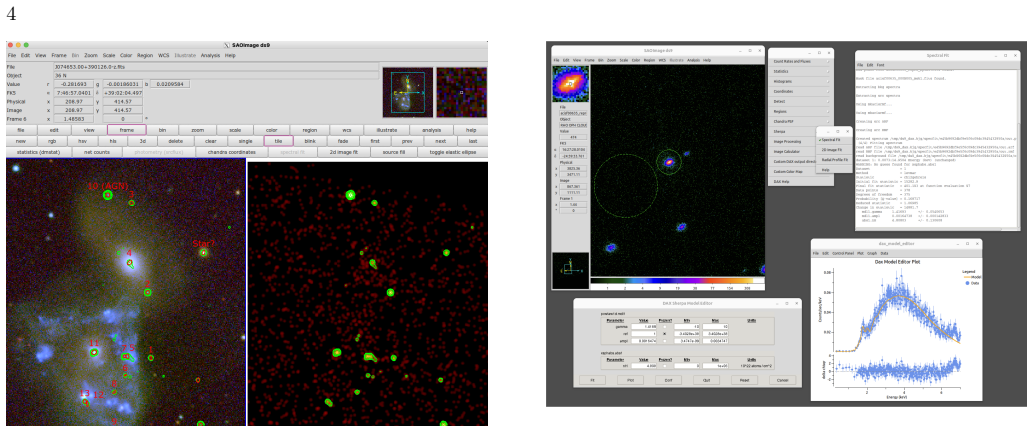This screenshot has width=1033, height=426.
Task: Open the Region menu in the left ds9 menu bar
Action: click(x=145, y=55)
